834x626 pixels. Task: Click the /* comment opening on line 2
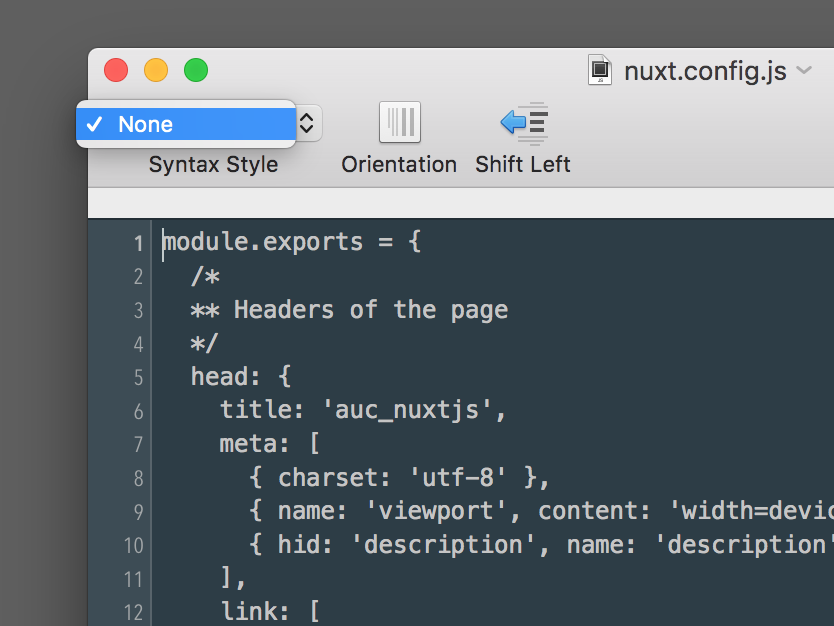205,277
